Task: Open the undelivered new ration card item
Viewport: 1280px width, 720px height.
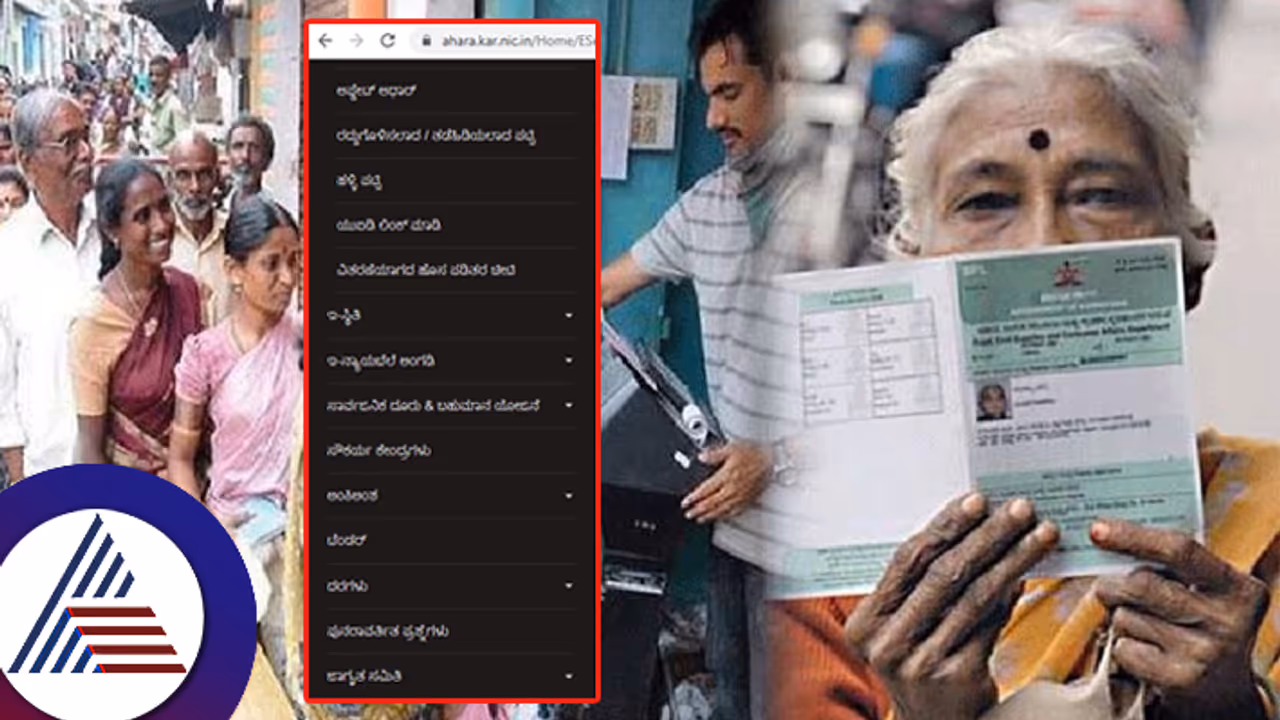Action: click(426, 271)
